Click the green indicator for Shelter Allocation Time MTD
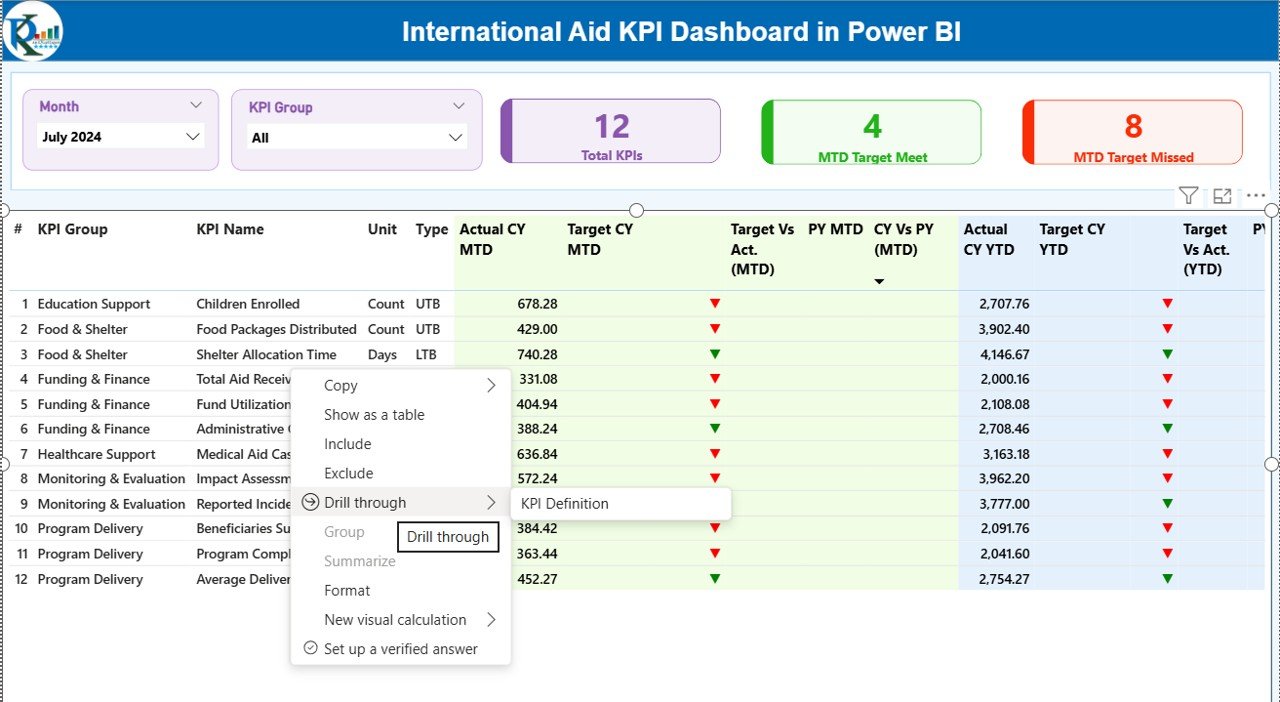 pyautogui.click(x=714, y=354)
